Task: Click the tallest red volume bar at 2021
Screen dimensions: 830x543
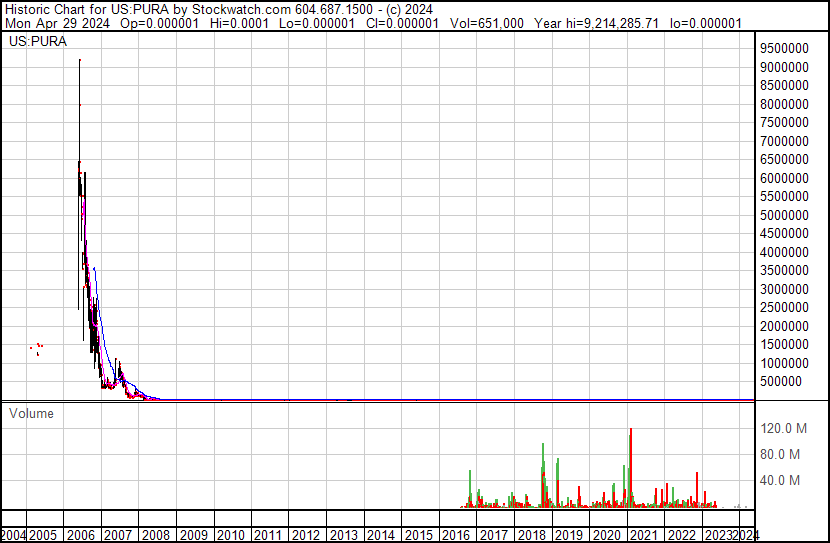Action: (631, 468)
